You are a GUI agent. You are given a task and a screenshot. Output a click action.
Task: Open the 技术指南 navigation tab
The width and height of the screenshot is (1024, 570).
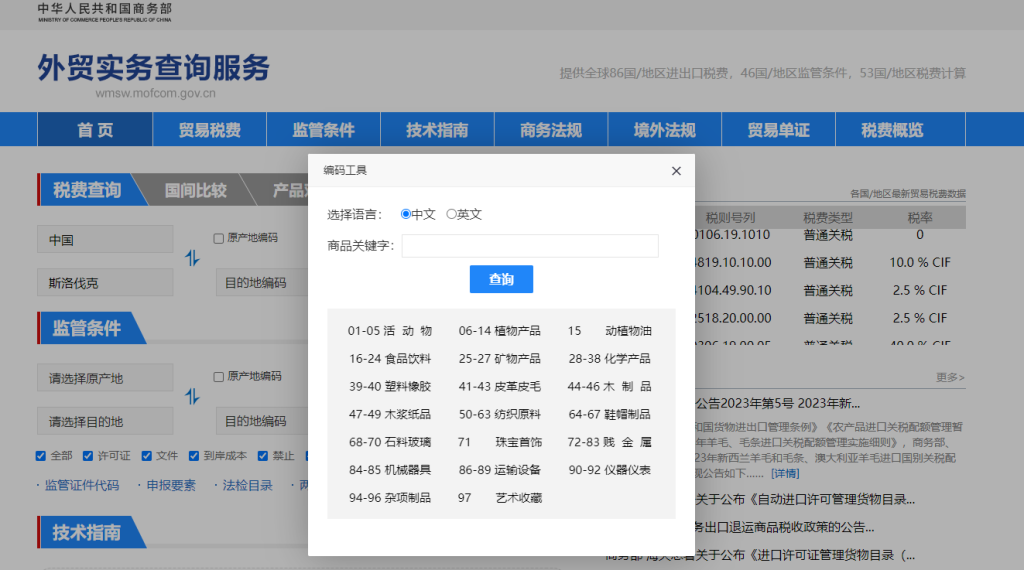pyautogui.click(x=437, y=129)
